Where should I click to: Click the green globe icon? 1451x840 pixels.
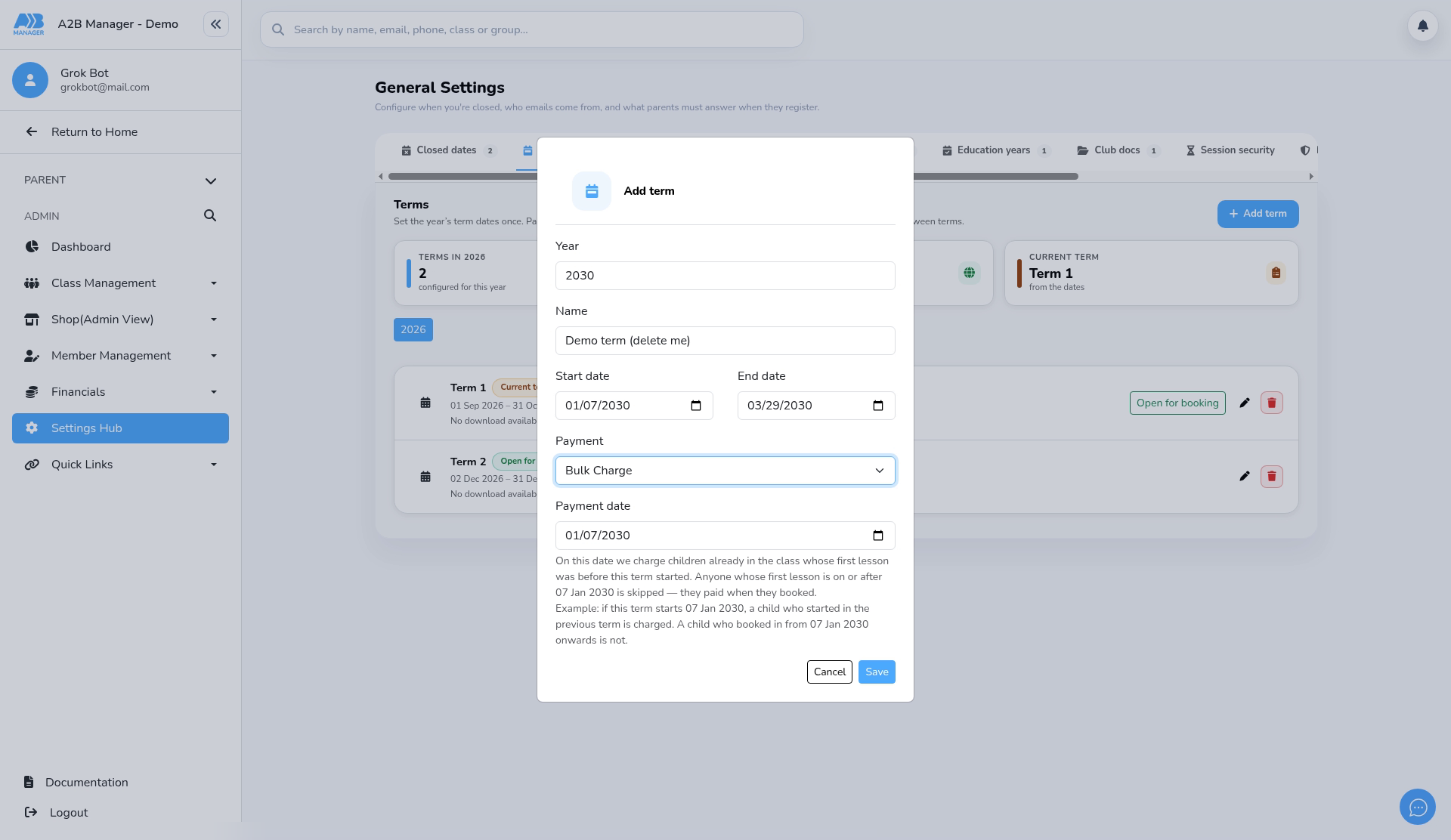click(x=969, y=273)
